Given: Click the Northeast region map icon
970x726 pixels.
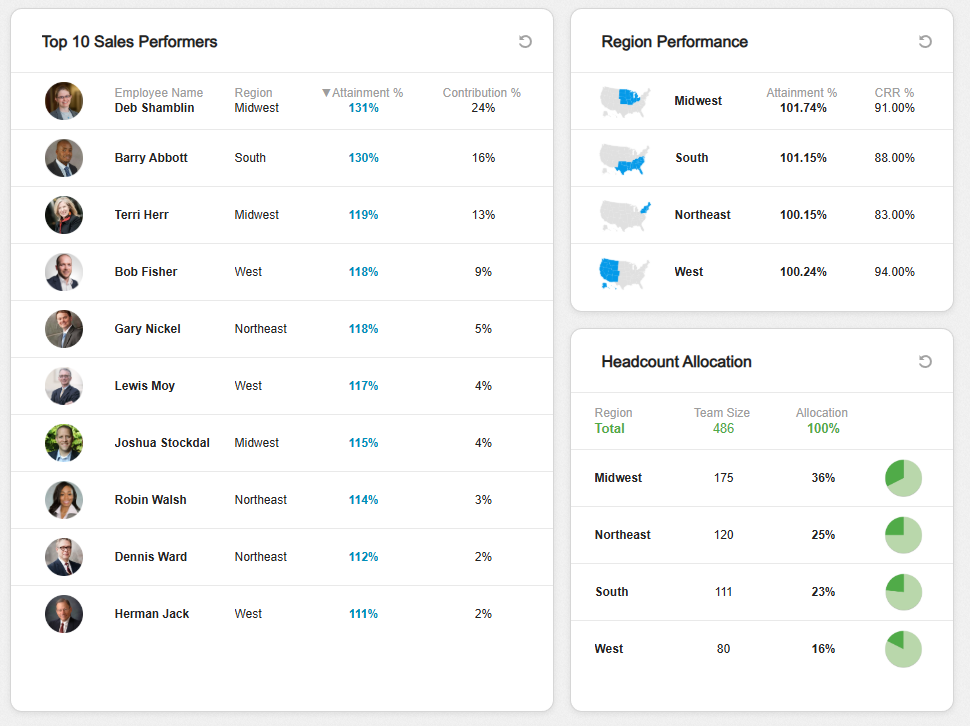Looking at the screenshot, I should coord(625,215).
